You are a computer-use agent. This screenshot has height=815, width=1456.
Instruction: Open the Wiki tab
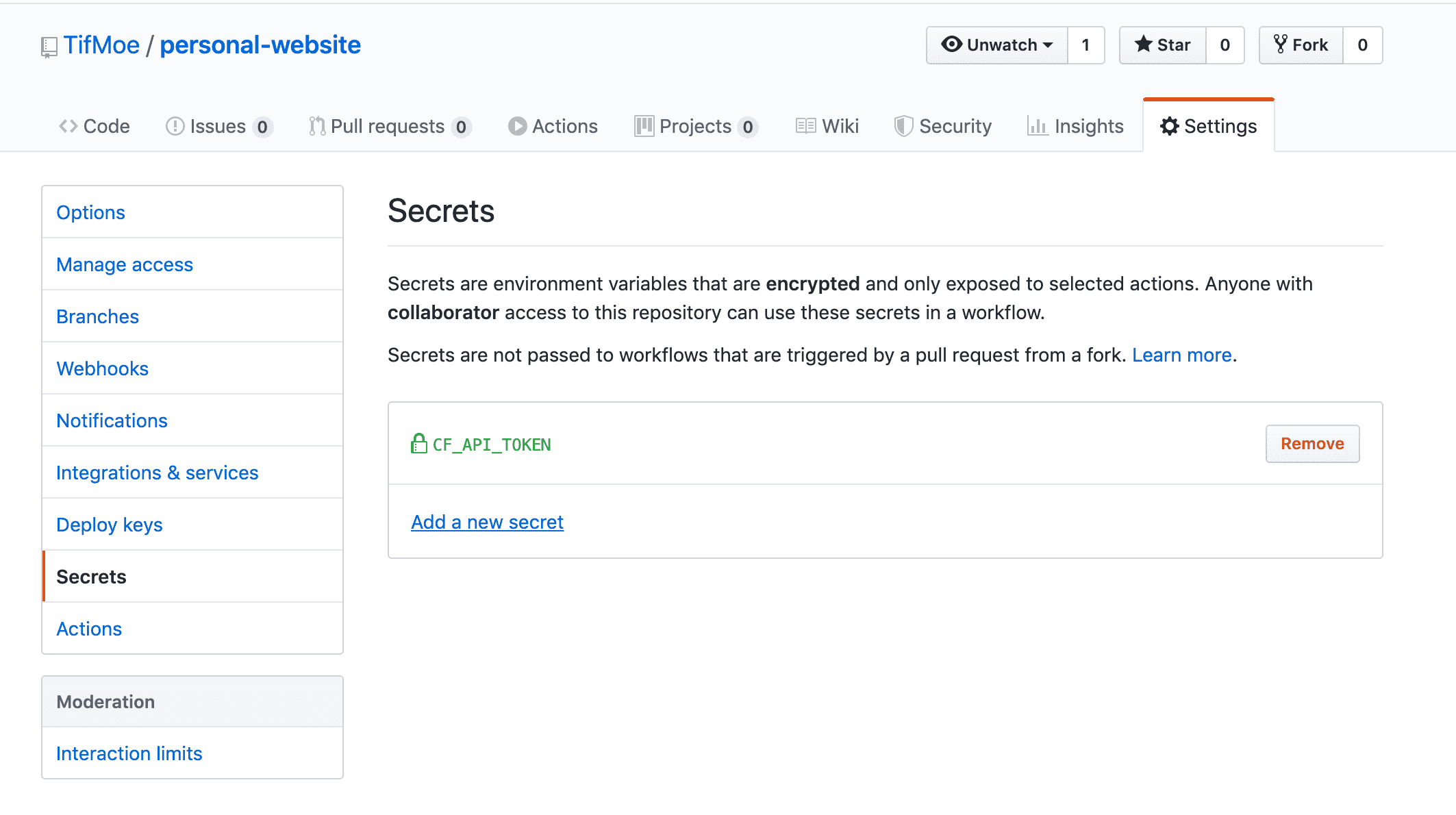827,127
